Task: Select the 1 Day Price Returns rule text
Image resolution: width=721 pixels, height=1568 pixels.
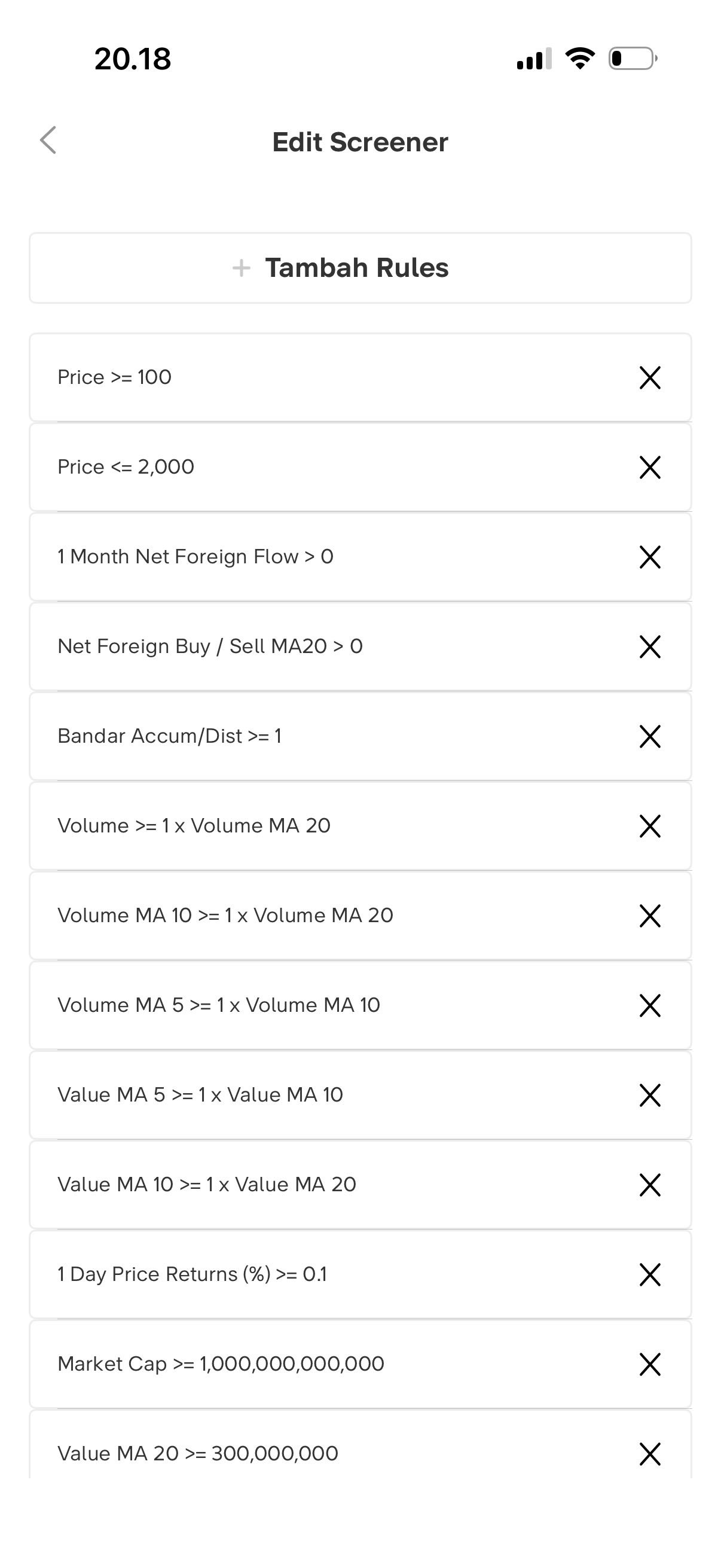Action: pos(193,1274)
